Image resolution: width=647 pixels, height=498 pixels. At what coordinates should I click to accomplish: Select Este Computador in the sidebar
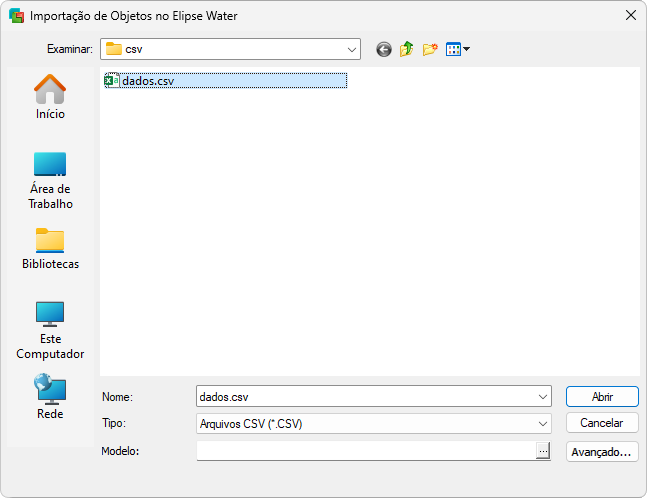coord(50,330)
